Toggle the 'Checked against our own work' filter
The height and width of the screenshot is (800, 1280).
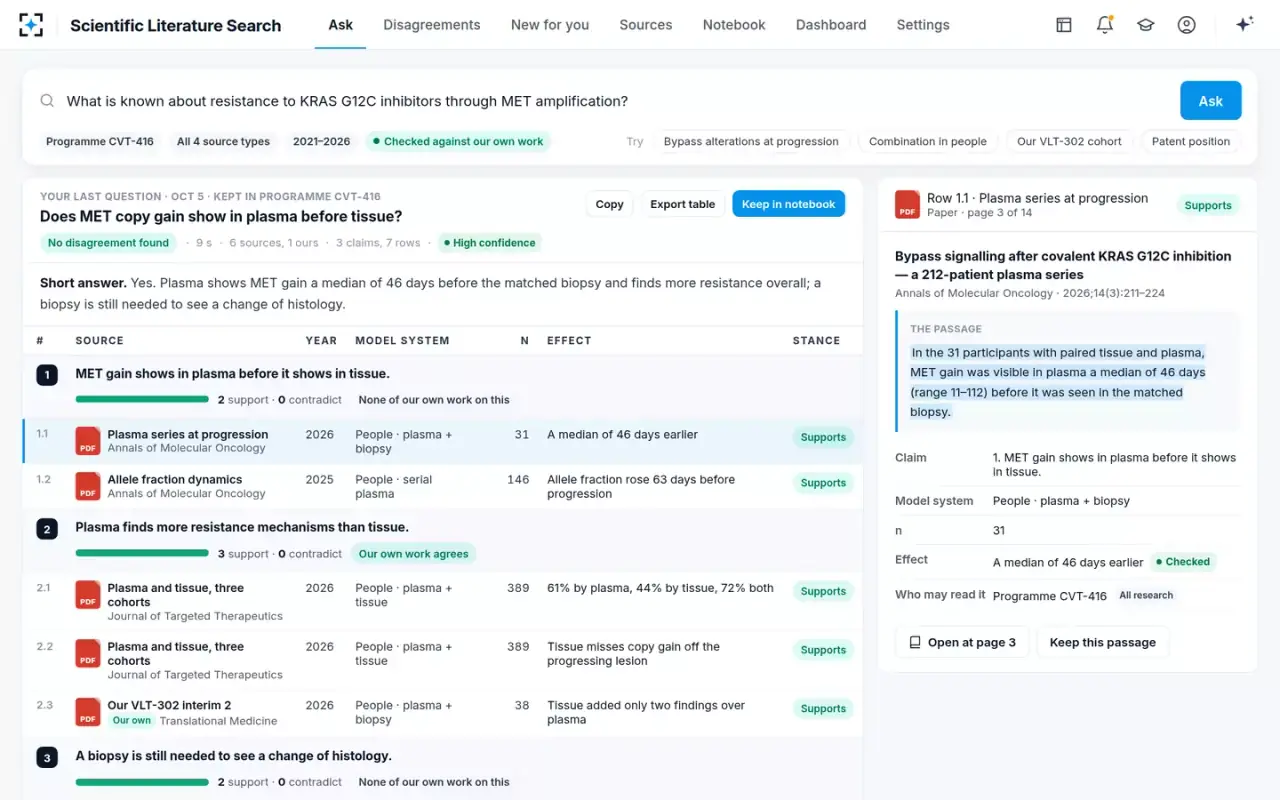(458, 142)
